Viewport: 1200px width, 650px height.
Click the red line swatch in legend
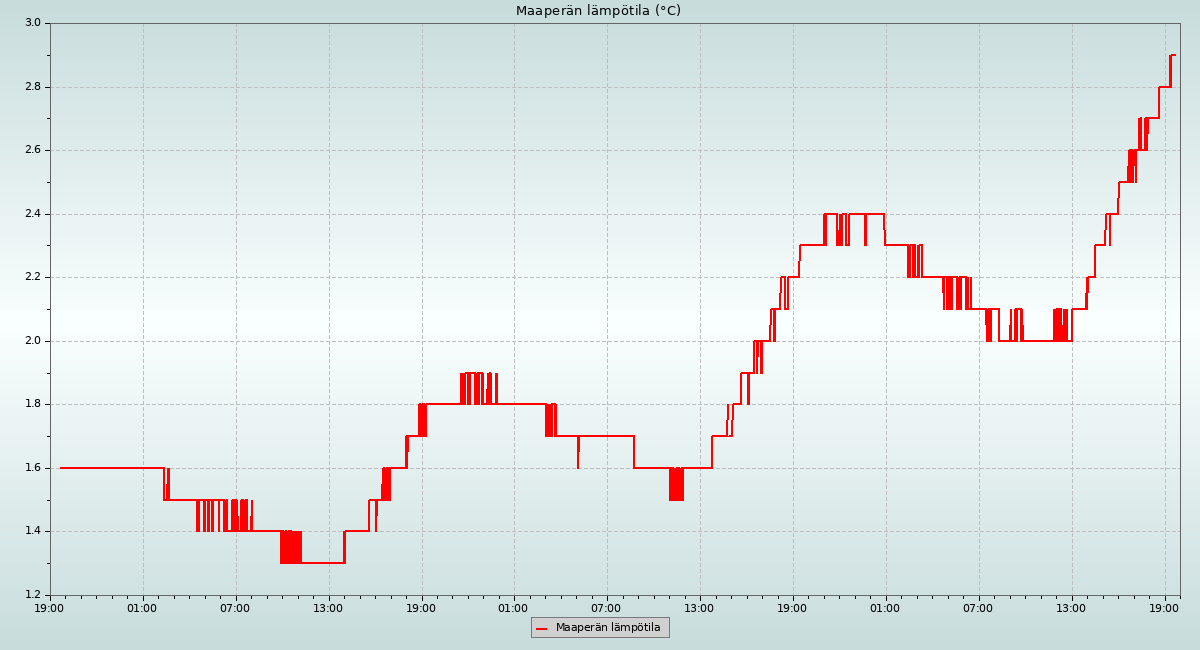(542, 628)
